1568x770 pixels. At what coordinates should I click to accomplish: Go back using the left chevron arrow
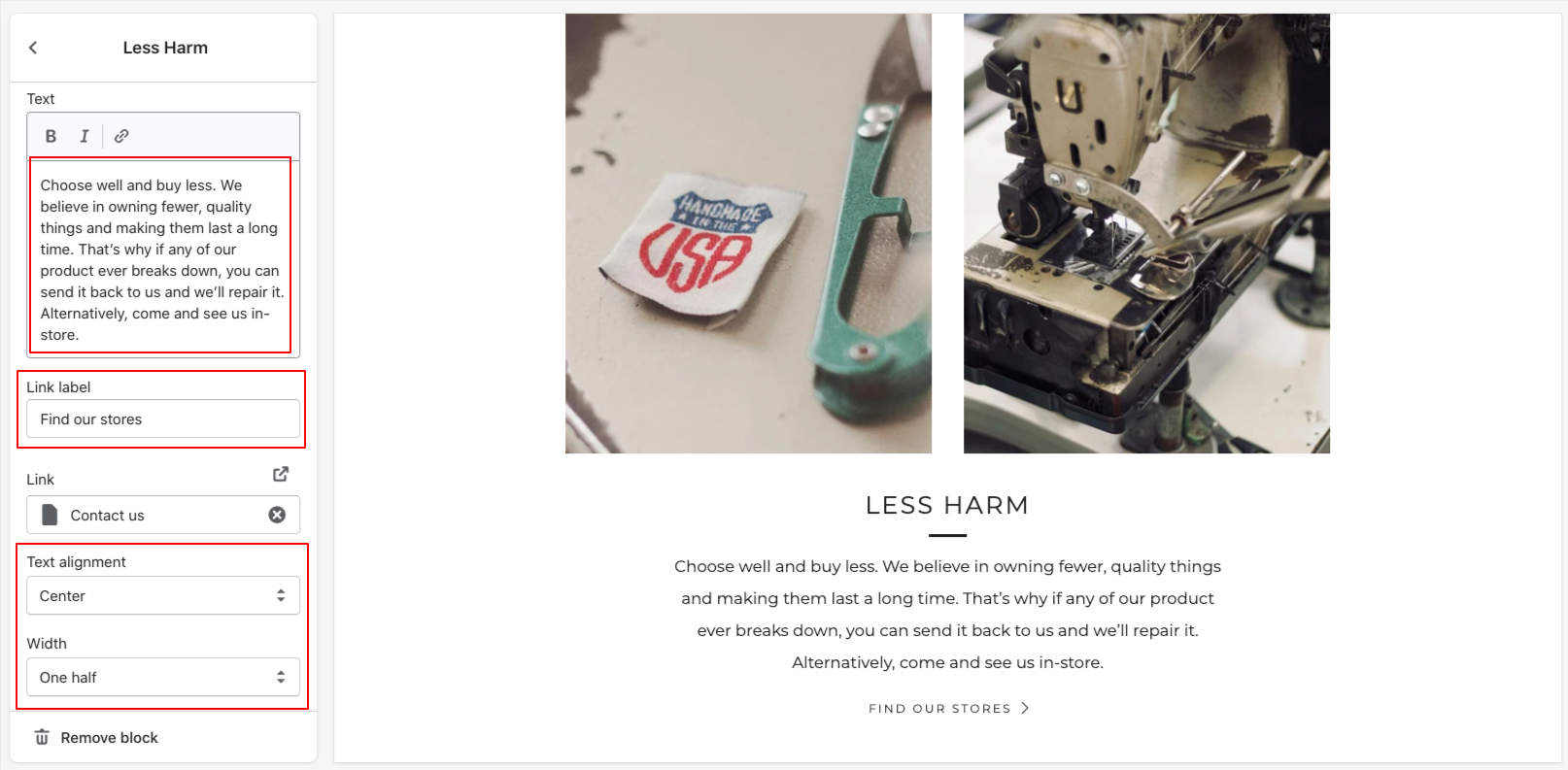[33, 48]
